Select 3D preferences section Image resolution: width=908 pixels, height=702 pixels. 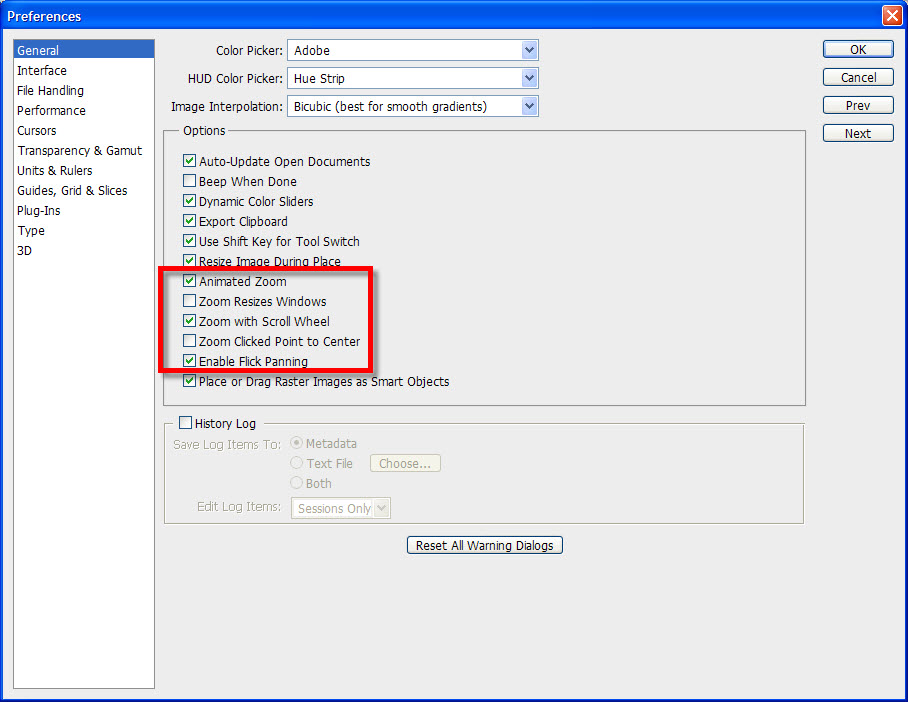(x=24, y=251)
